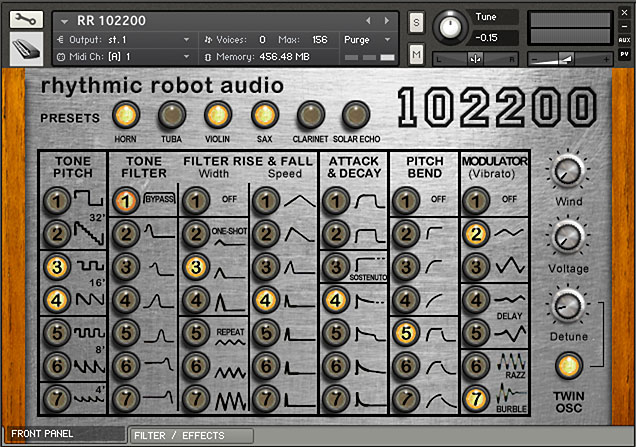636x447 pixels.
Task: Select Attack & Decay button 7
Action: [x=336, y=399]
